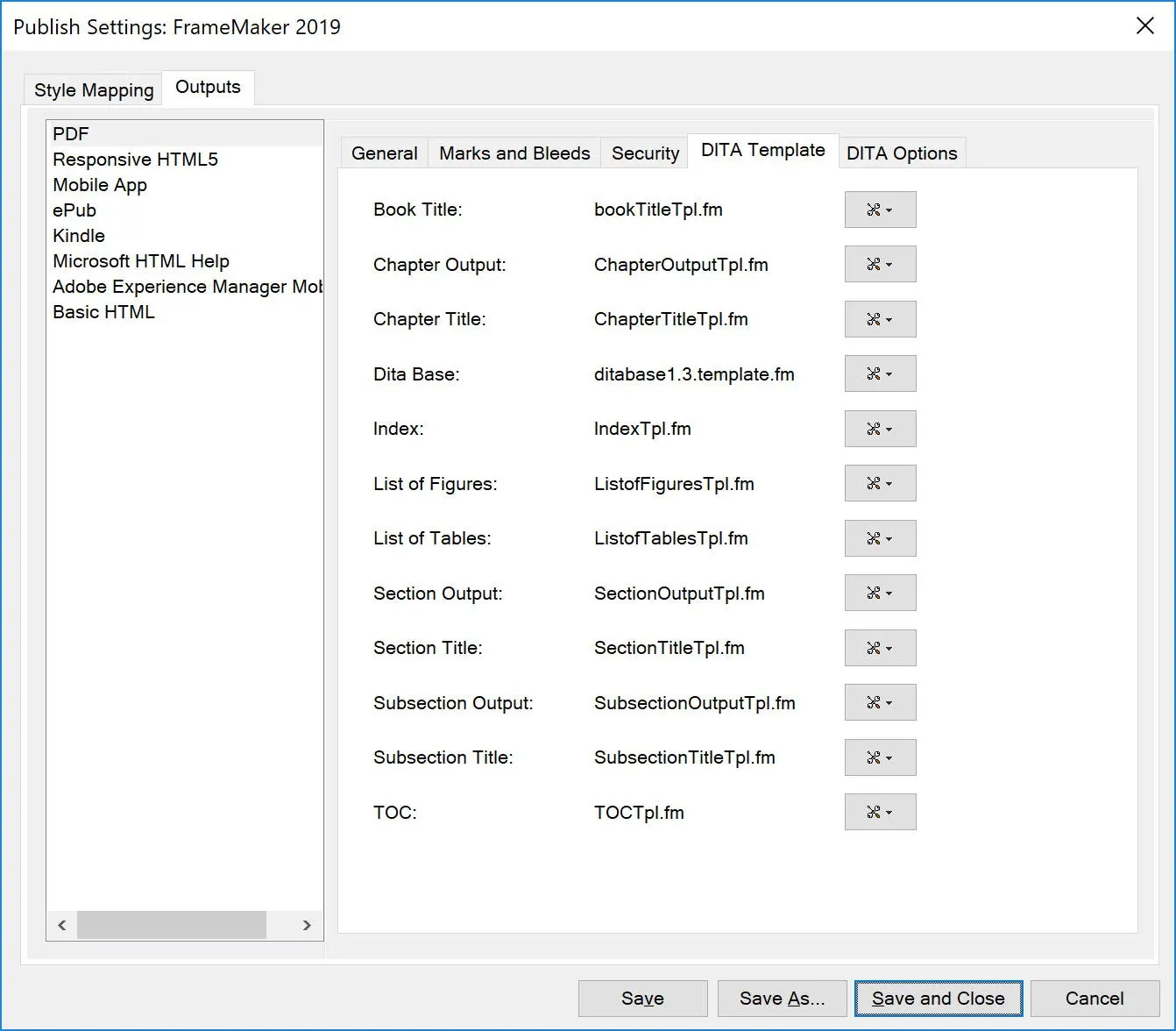The width and height of the screenshot is (1176, 1031).
Task: Select the Kindle output format
Action: [79, 235]
